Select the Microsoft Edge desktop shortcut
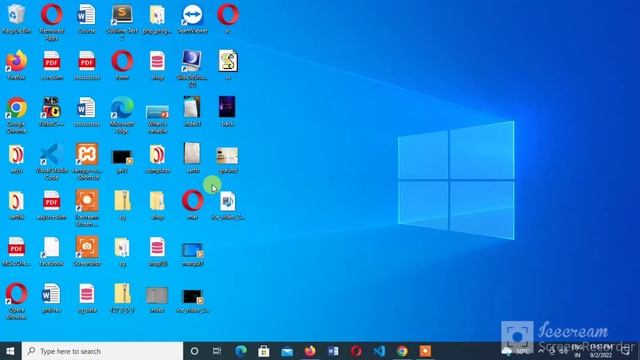This screenshot has height=360, width=640. coord(122,115)
